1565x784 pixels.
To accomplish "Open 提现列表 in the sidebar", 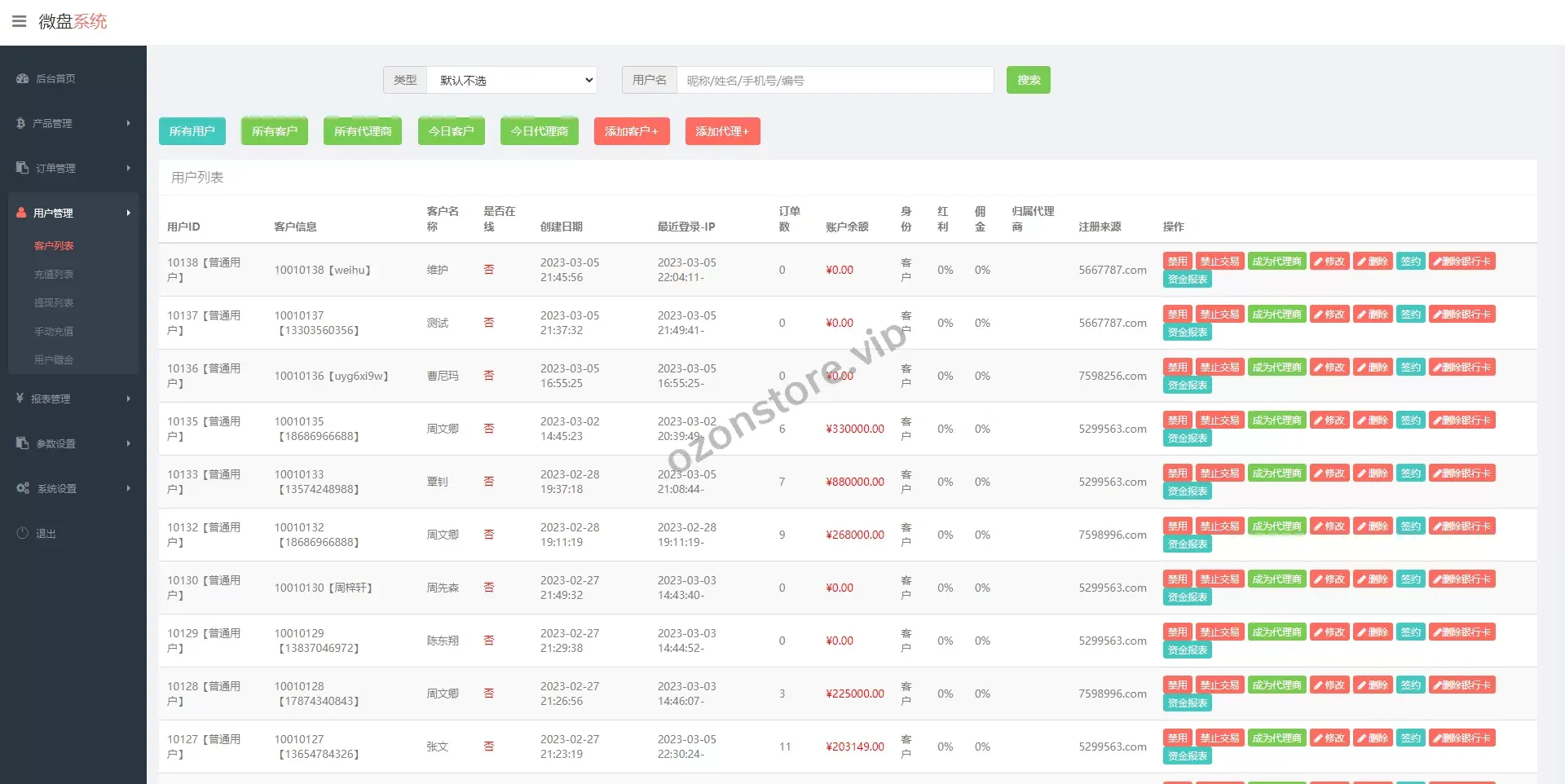I will pos(54,303).
